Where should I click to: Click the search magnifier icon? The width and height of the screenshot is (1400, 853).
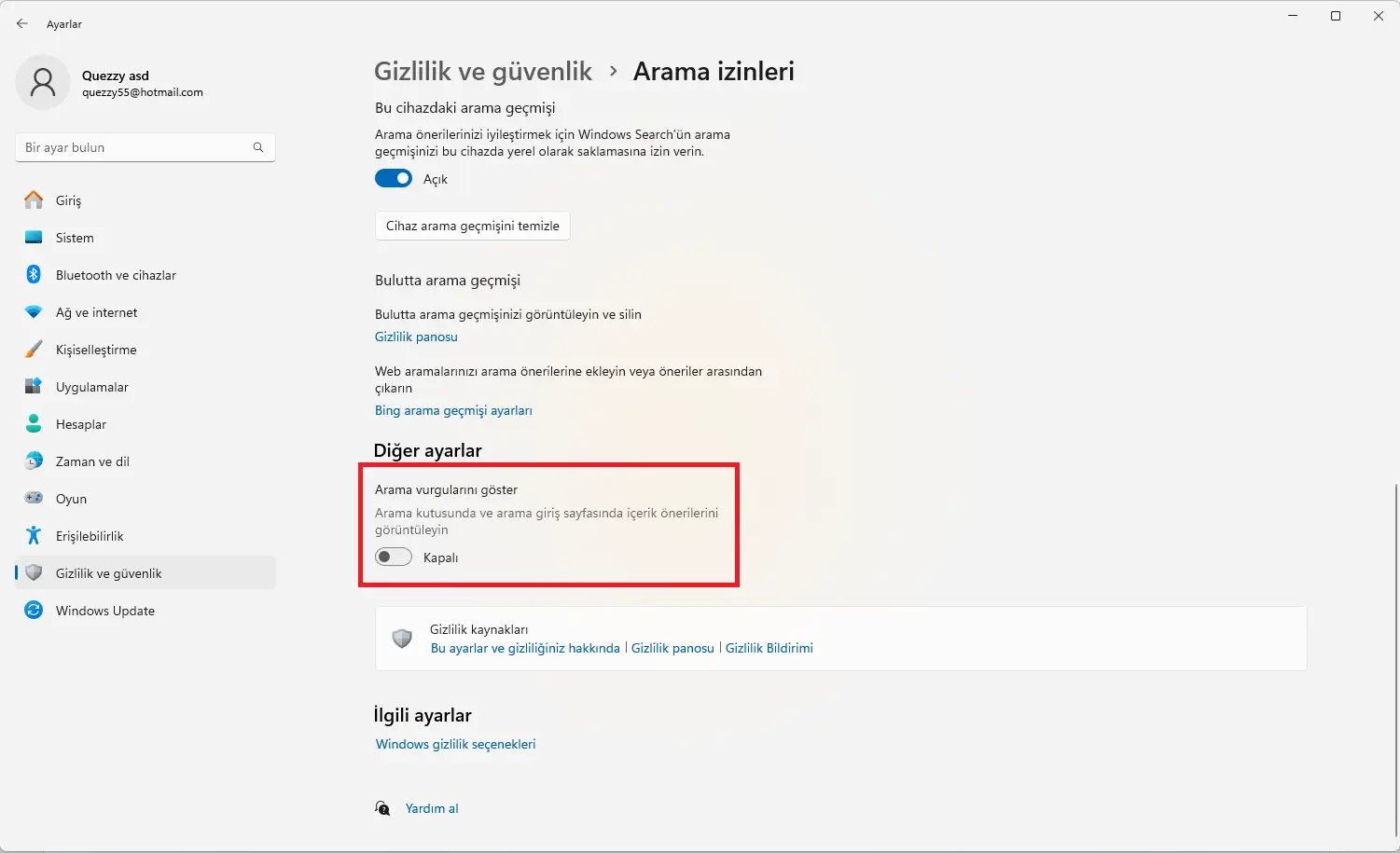pyautogui.click(x=258, y=147)
